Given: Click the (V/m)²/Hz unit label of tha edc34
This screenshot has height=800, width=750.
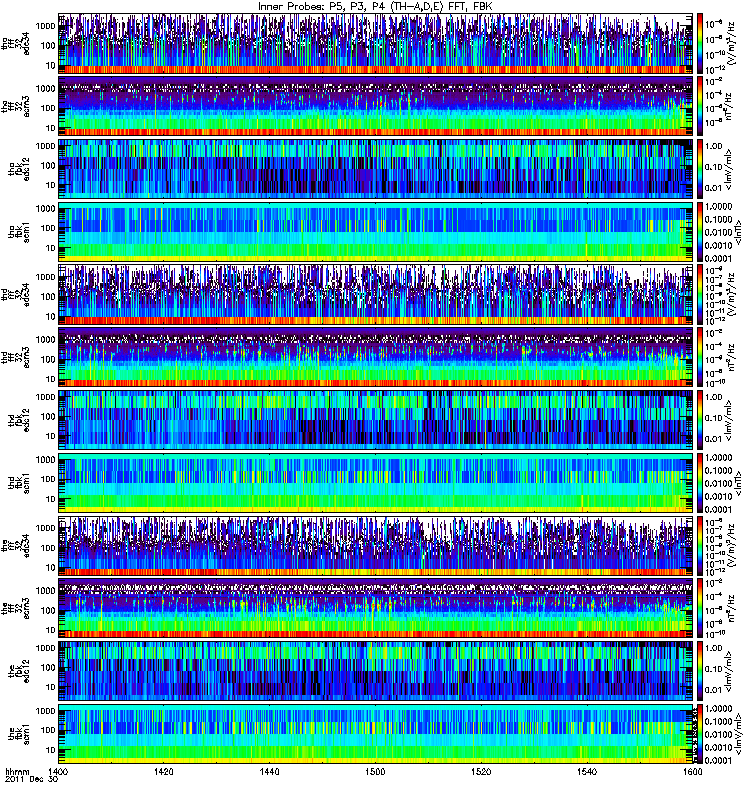Looking at the screenshot, I should pos(732,43).
